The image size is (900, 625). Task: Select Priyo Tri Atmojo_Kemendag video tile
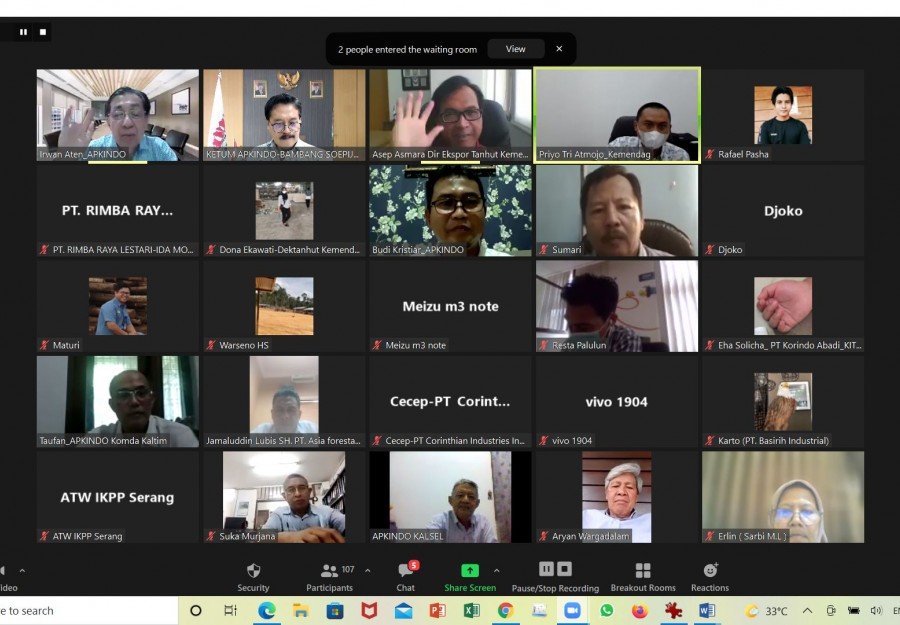(x=617, y=115)
